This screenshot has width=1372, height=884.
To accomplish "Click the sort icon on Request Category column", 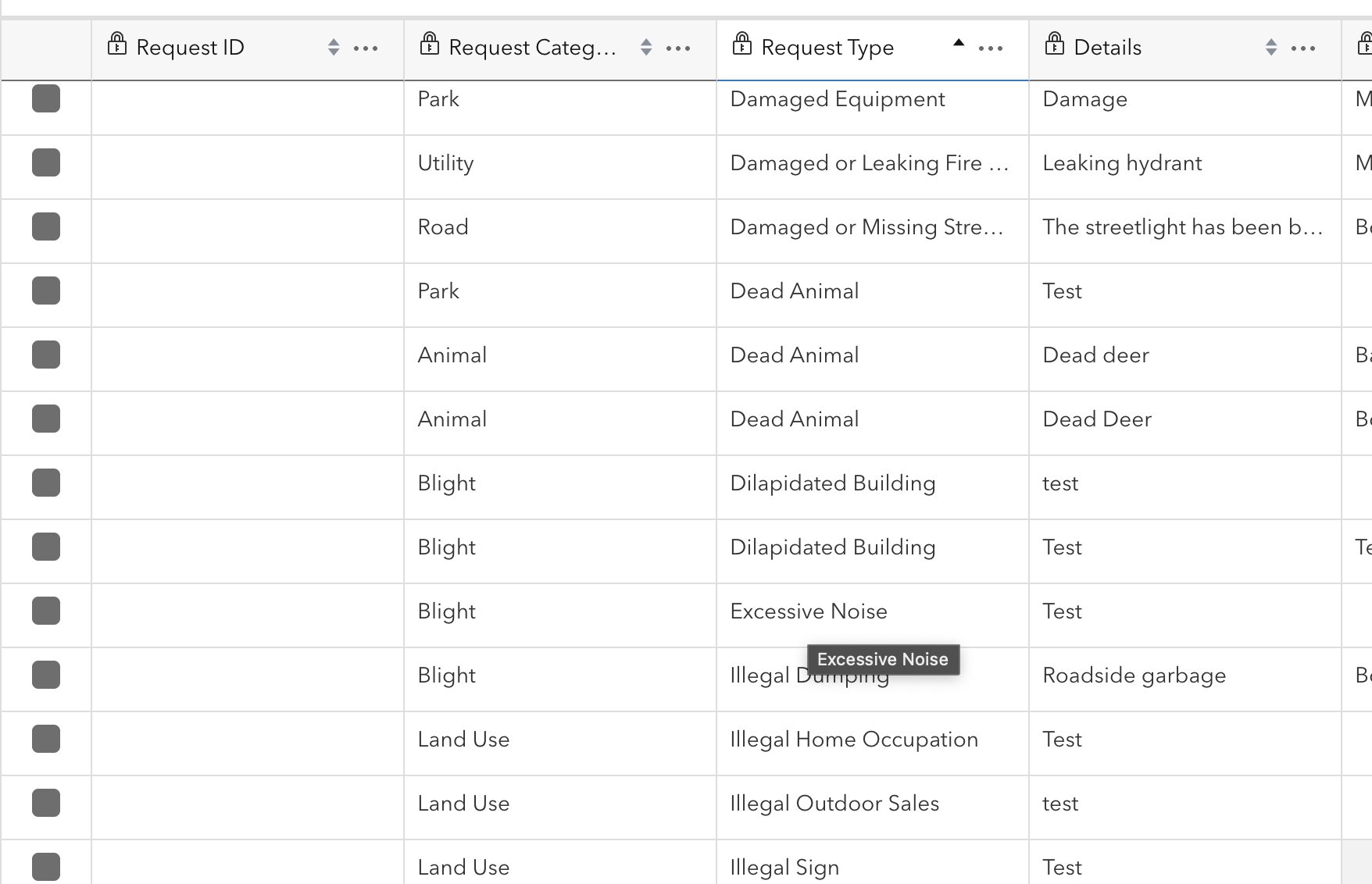I will [646, 47].
